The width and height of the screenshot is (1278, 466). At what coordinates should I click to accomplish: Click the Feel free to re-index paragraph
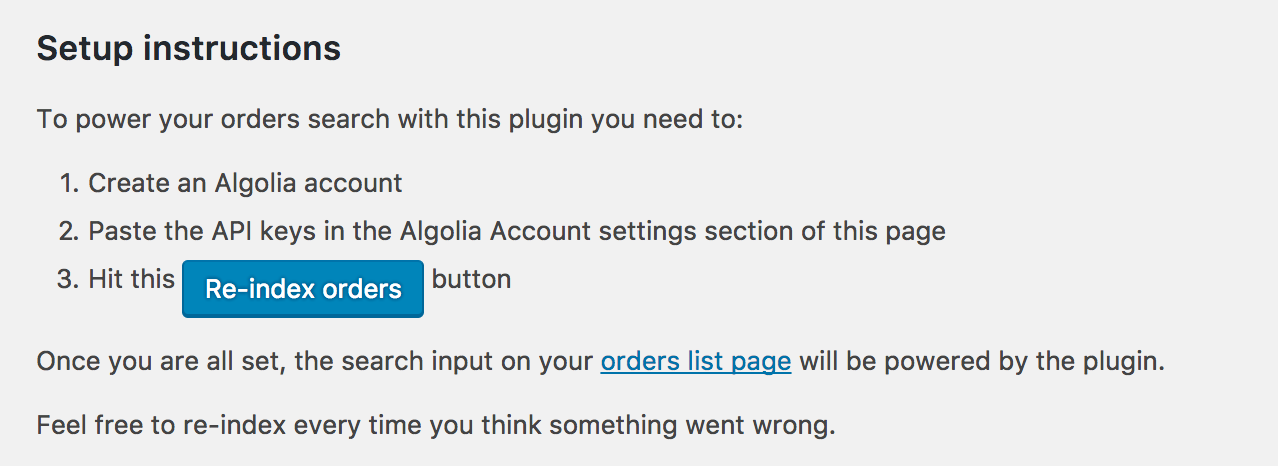tap(436, 425)
